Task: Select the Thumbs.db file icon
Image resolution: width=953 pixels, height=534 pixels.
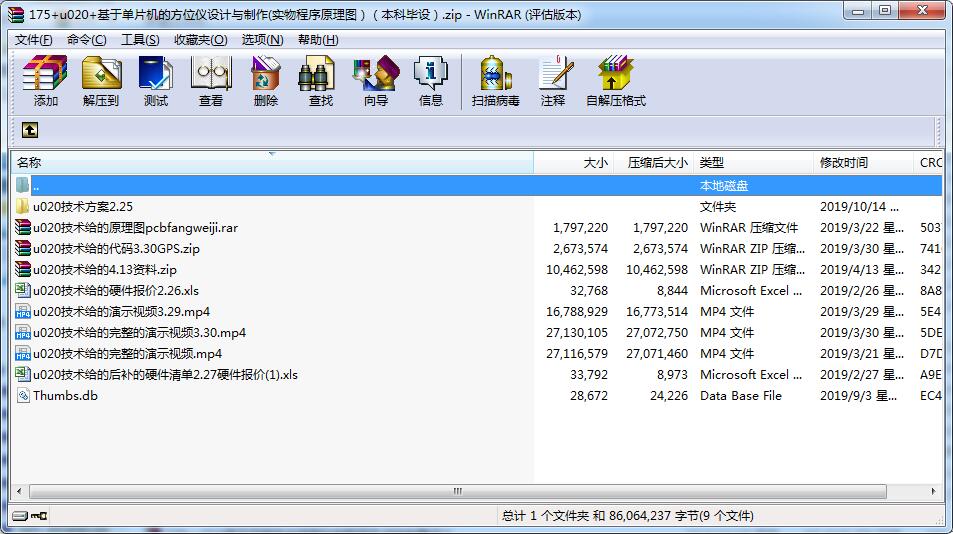Action: pos(22,395)
